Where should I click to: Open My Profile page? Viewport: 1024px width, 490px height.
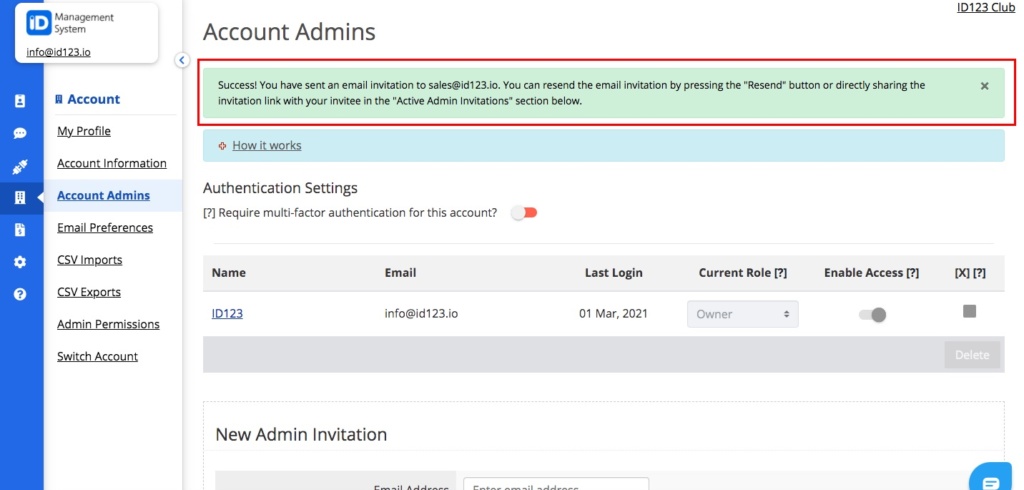[x=84, y=131]
